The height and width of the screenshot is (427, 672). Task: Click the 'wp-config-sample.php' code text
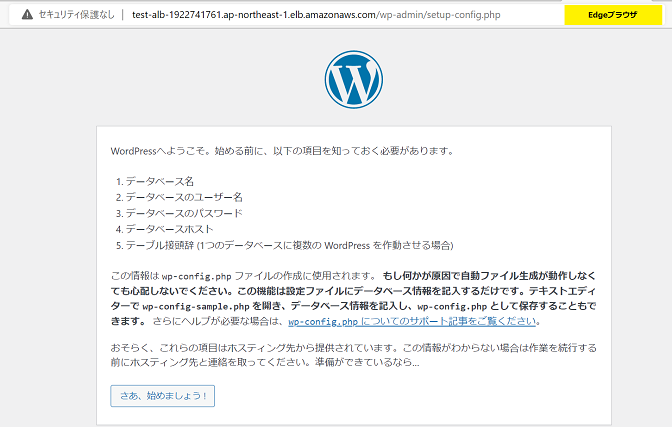coord(196,306)
